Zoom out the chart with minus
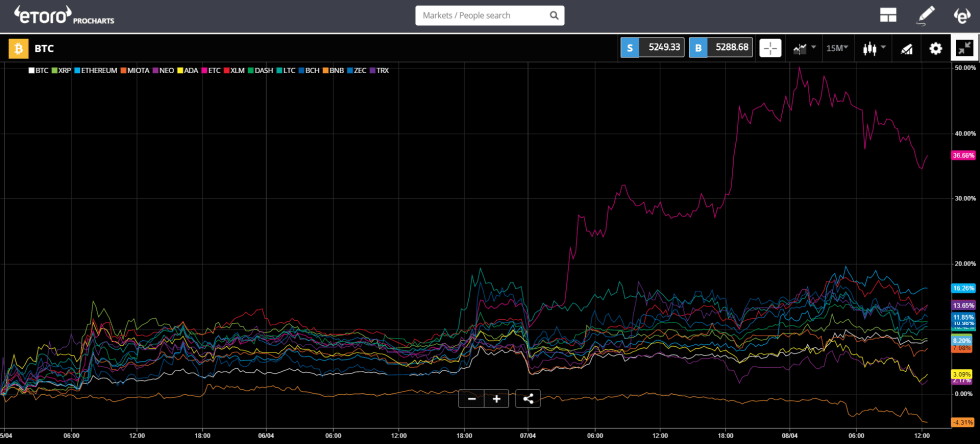The height and width of the screenshot is (444, 980). click(471, 398)
